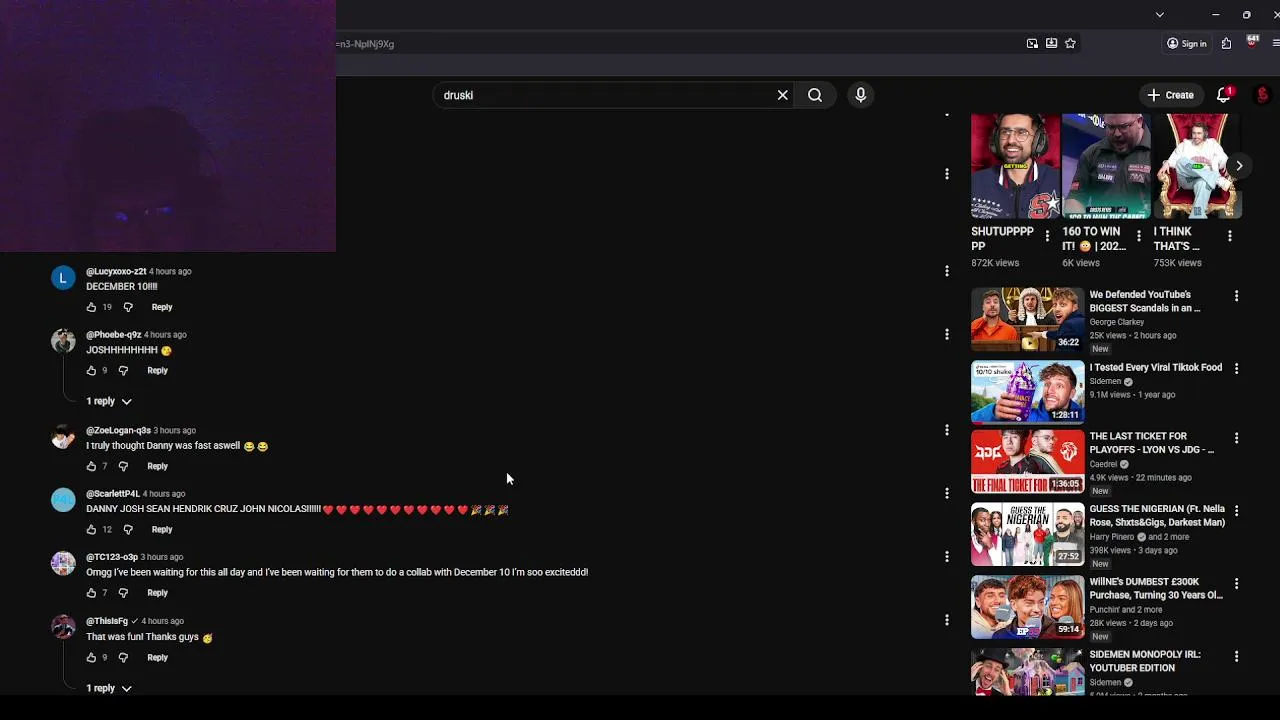Like the DANNY JOSH SEAN comment
1280x720 pixels.
91,530
